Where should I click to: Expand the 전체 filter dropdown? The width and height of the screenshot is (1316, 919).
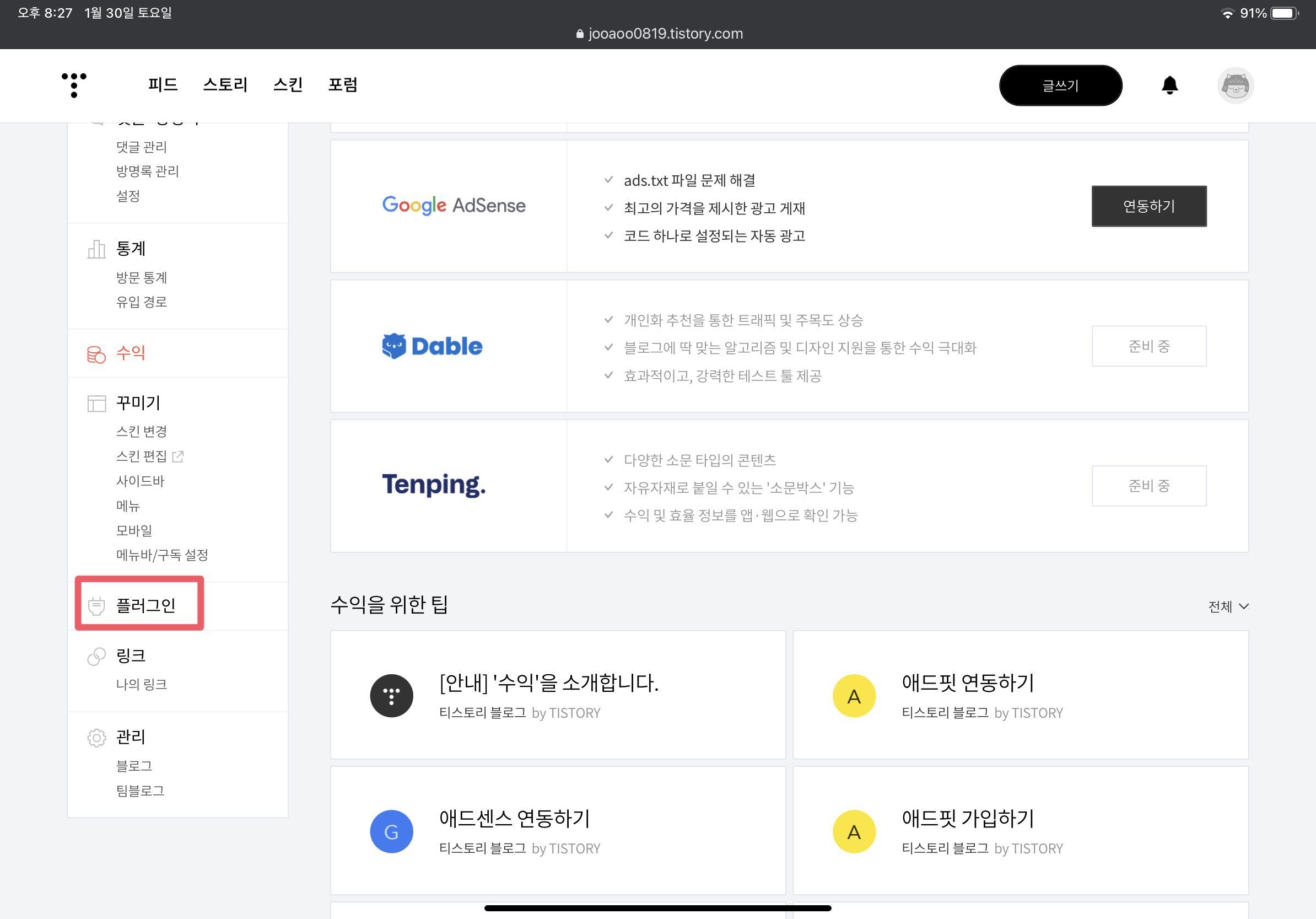tap(1228, 606)
